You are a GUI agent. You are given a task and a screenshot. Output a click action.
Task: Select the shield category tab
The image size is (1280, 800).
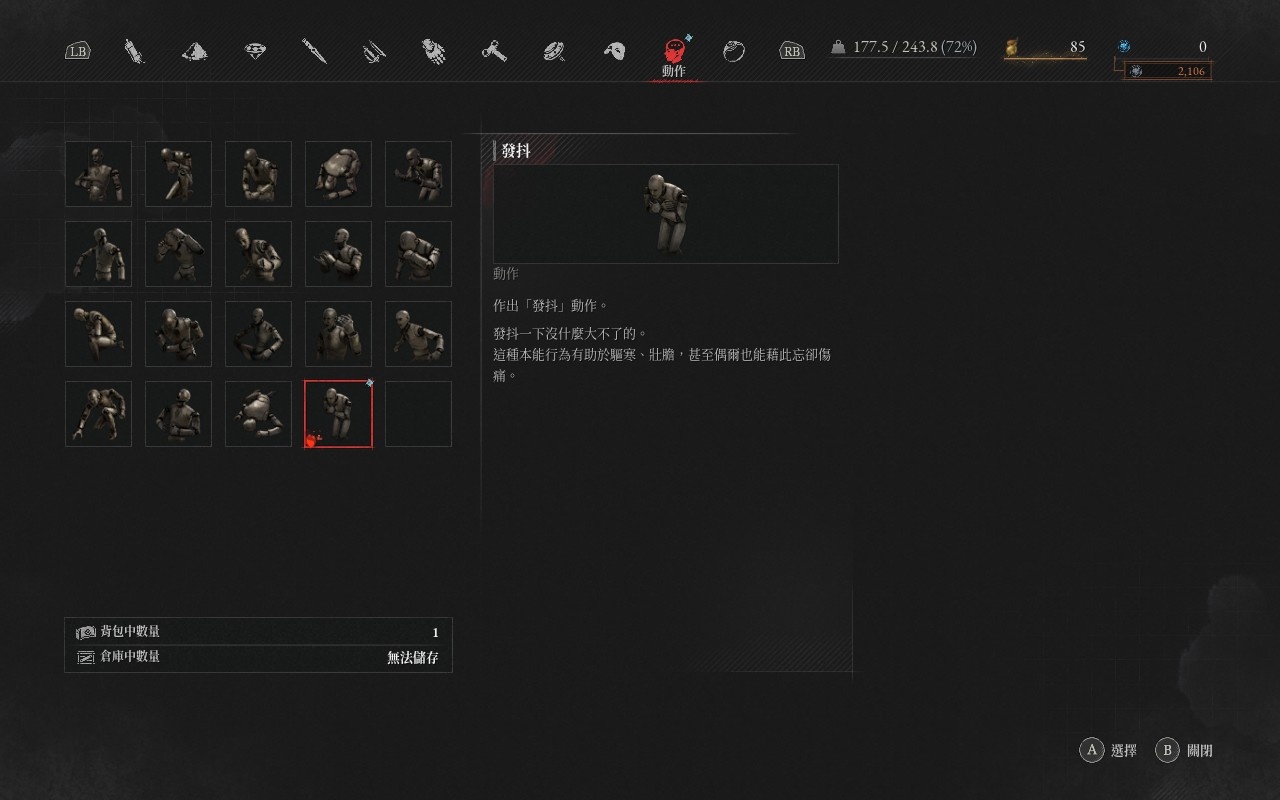[555, 51]
